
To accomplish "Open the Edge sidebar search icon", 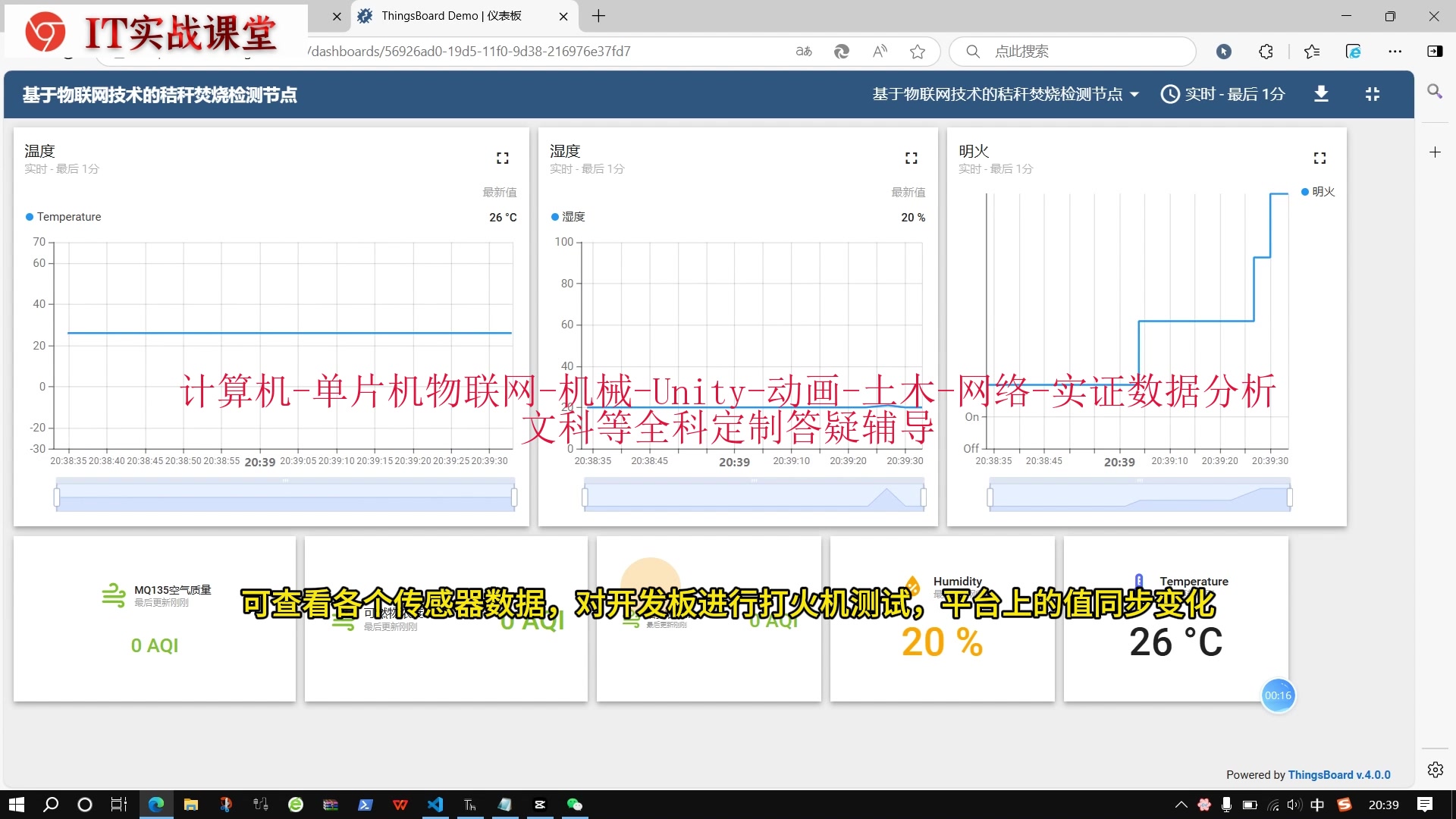I will [x=1434, y=92].
